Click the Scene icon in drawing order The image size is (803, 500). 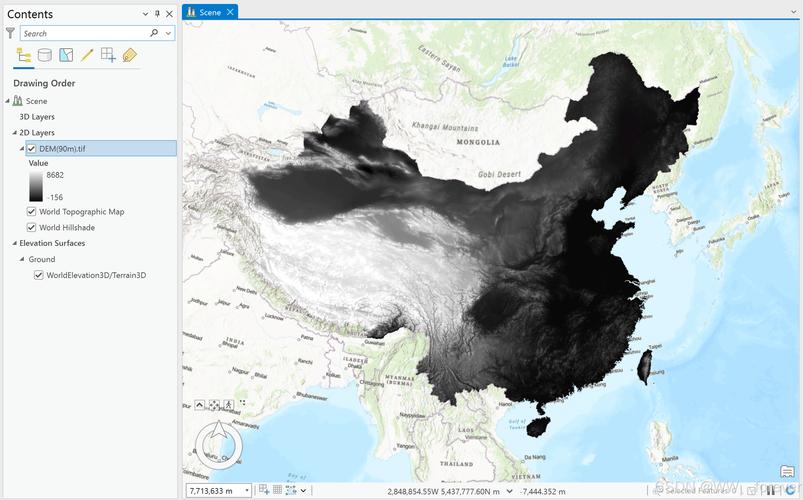point(18,101)
